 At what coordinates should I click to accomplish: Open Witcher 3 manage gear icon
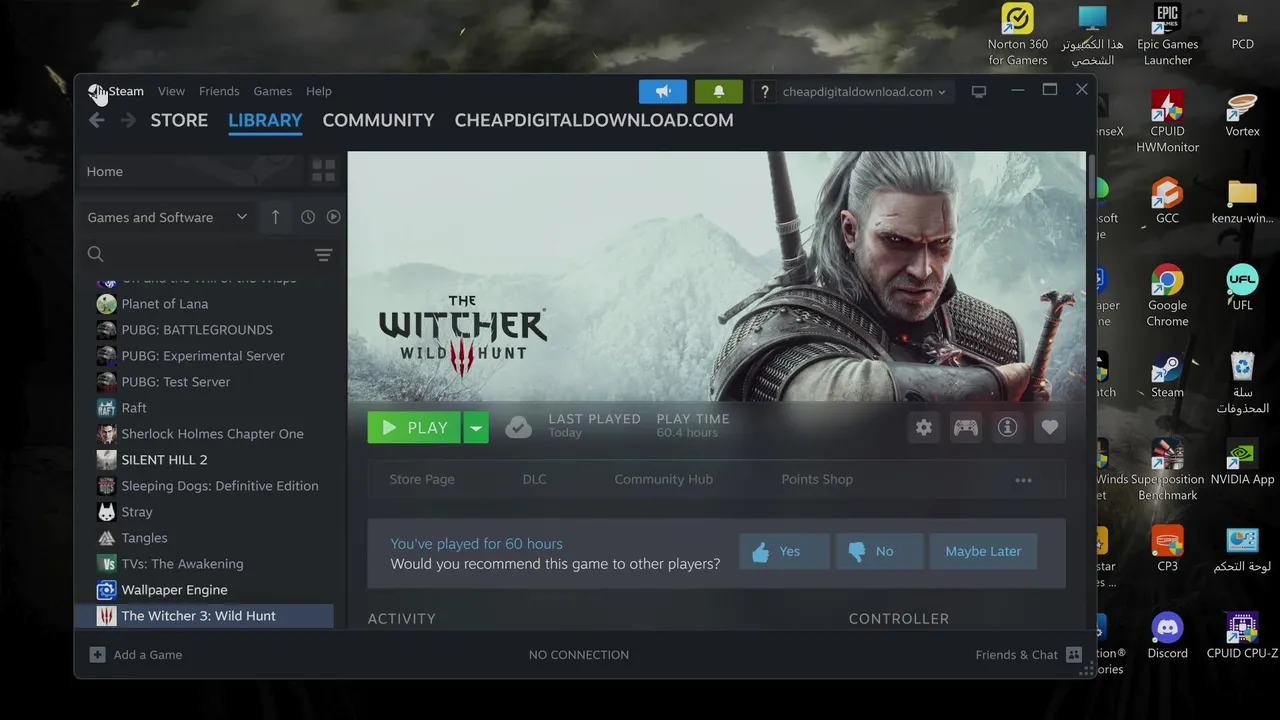coord(924,427)
